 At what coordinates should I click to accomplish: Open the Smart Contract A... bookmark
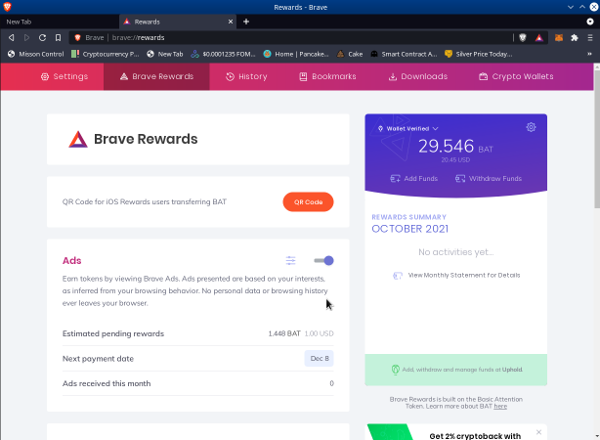pyautogui.click(x=404, y=54)
